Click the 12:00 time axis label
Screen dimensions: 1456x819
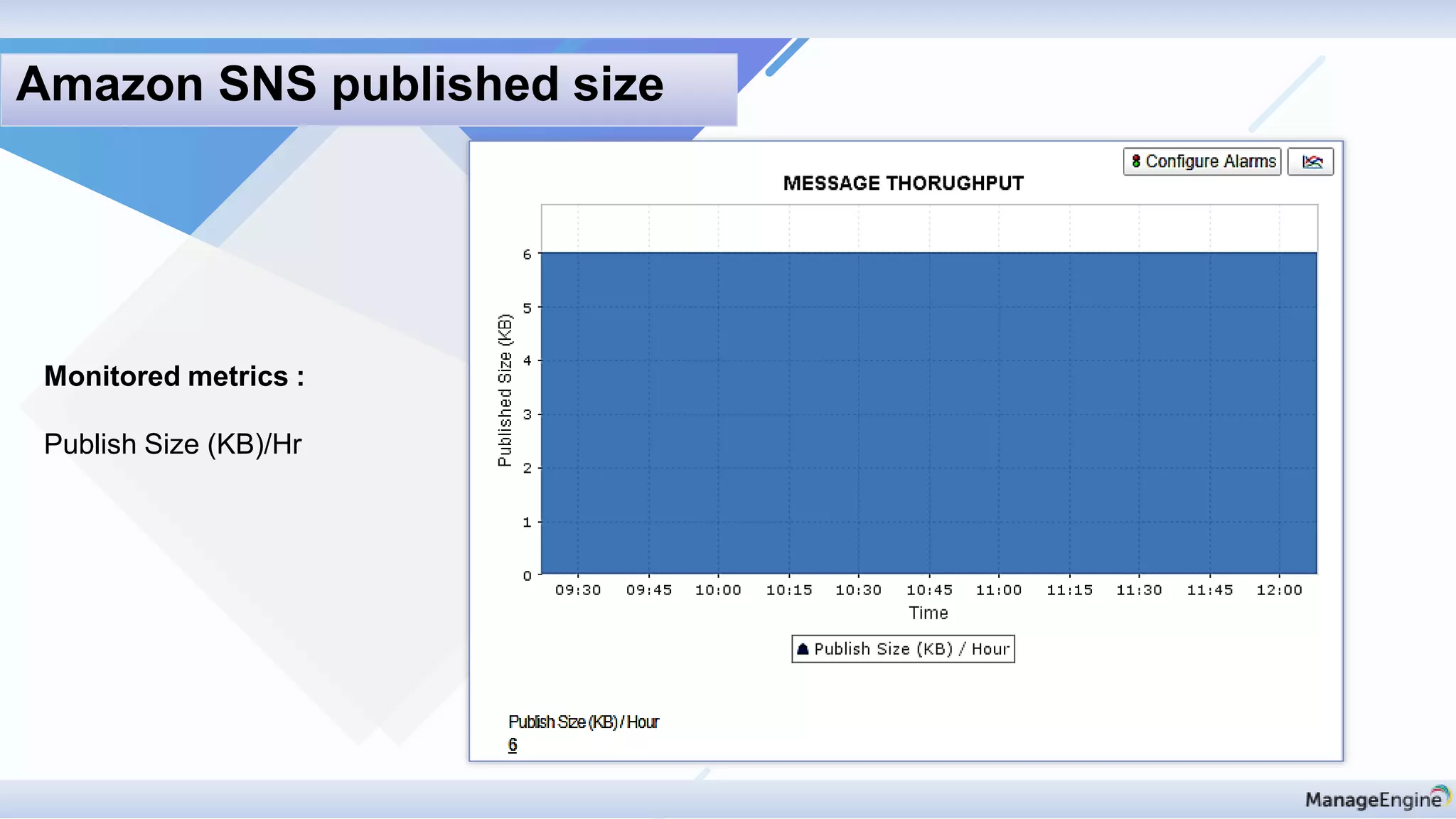tap(1279, 590)
